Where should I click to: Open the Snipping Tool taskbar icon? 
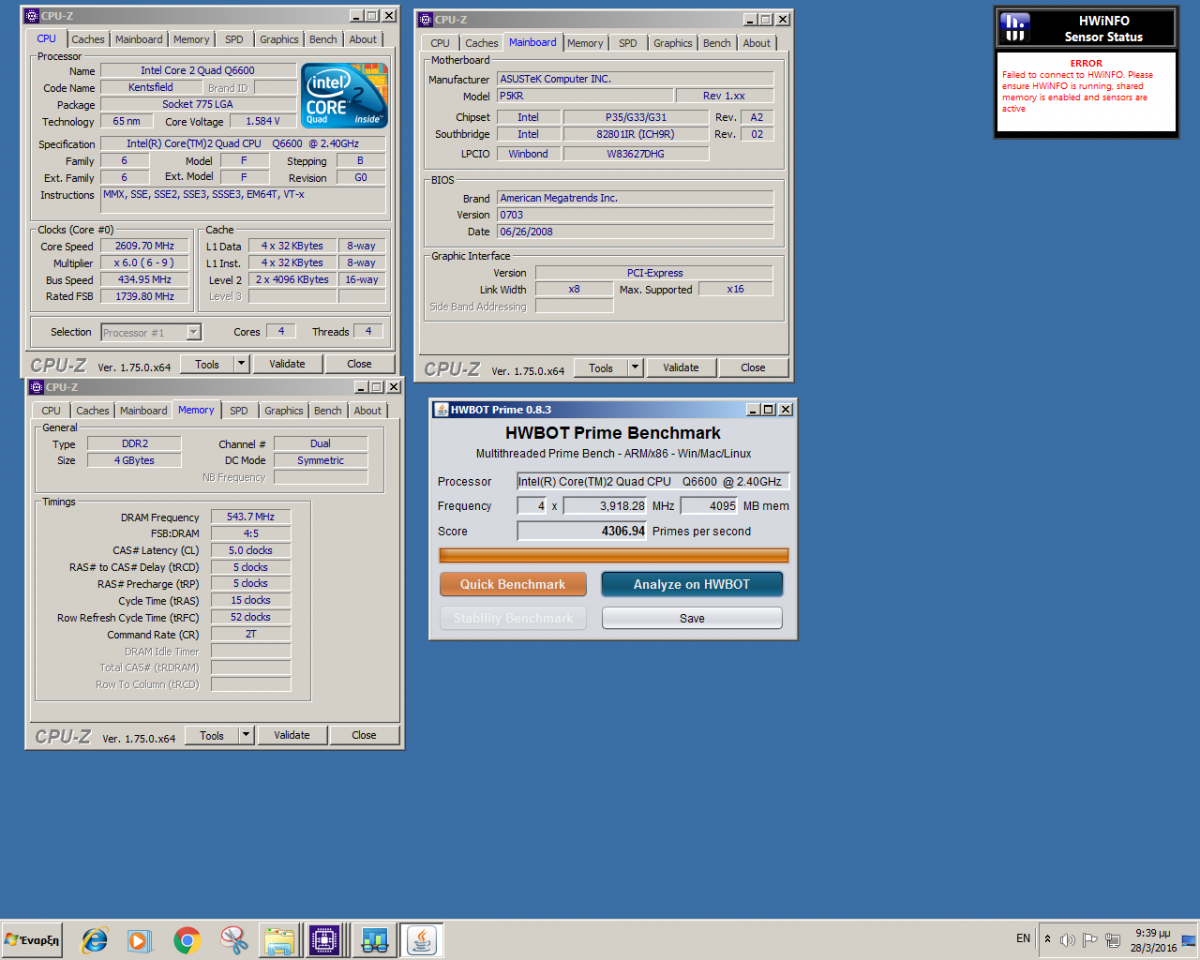click(x=234, y=940)
